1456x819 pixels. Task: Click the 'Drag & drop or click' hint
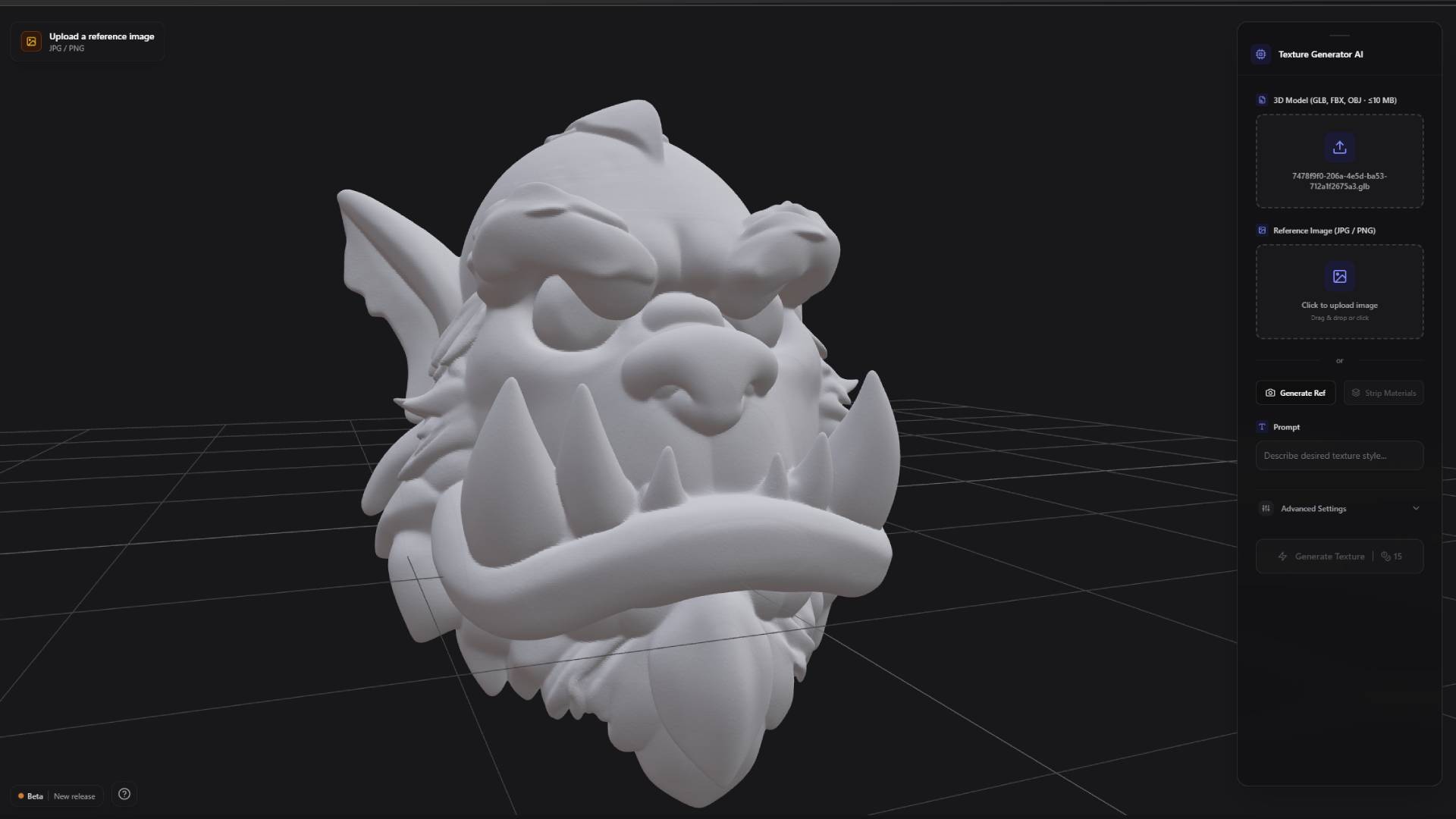(1339, 318)
